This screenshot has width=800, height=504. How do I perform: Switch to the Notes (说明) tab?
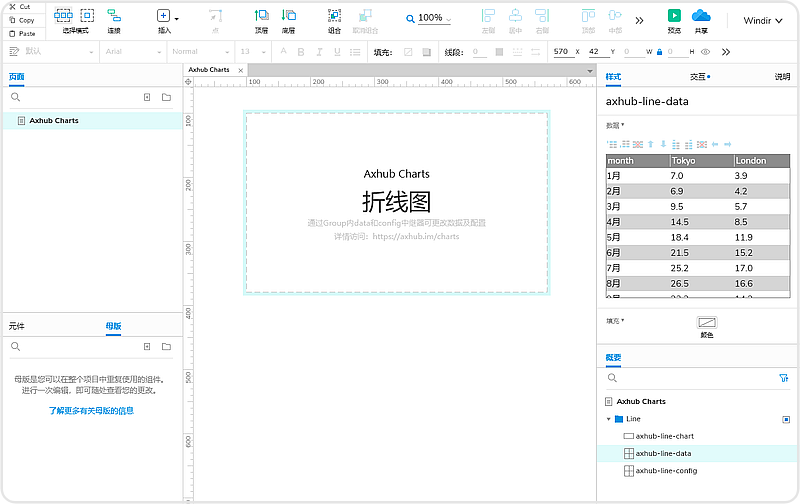(x=782, y=77)
